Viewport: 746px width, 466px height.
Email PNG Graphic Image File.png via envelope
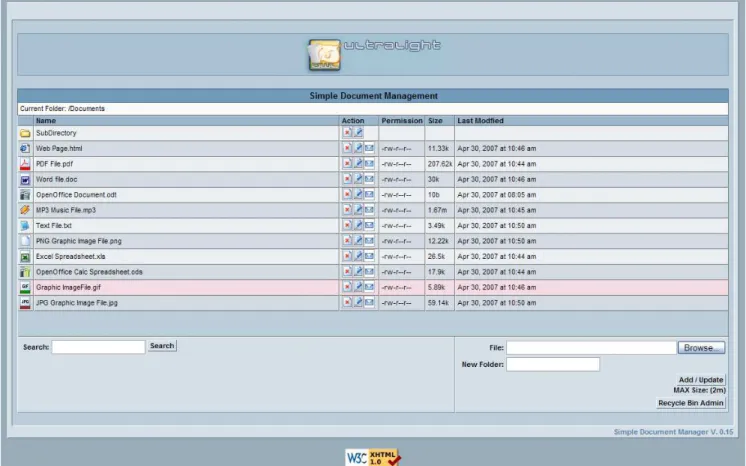pyautogui.click(x=369, y=240)
